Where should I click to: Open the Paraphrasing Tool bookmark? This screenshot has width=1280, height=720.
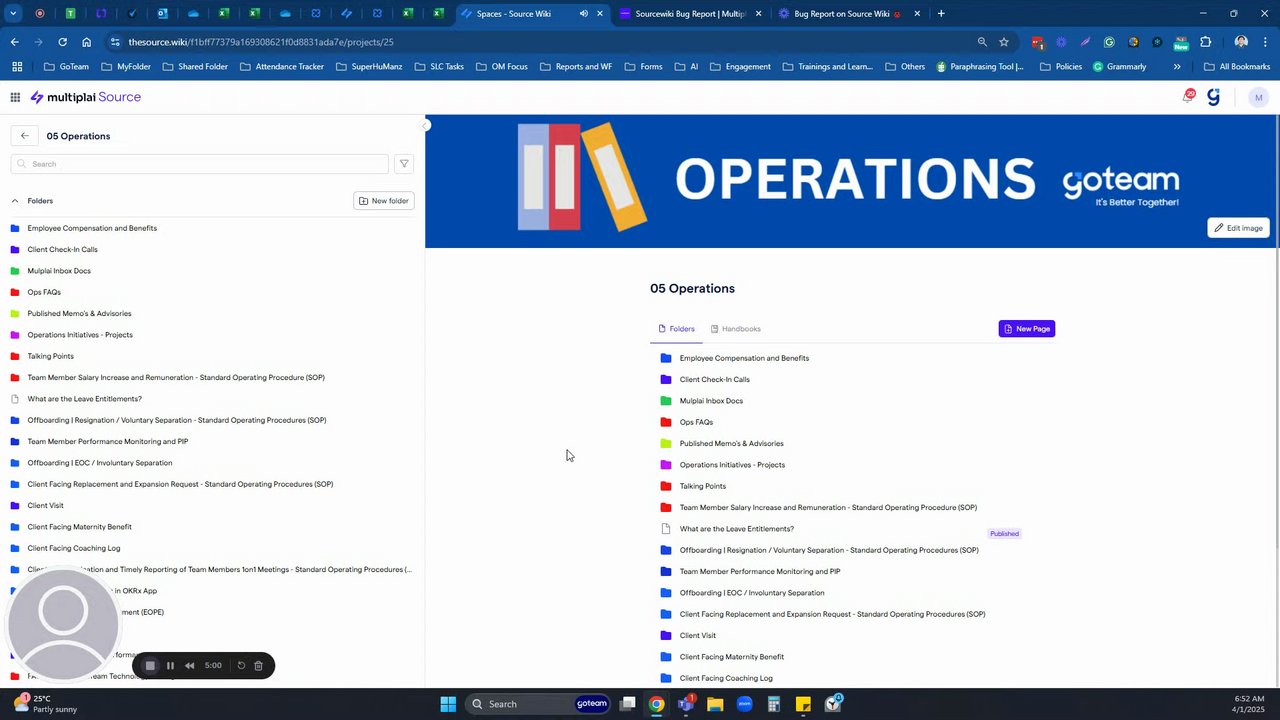click(980, 67)
